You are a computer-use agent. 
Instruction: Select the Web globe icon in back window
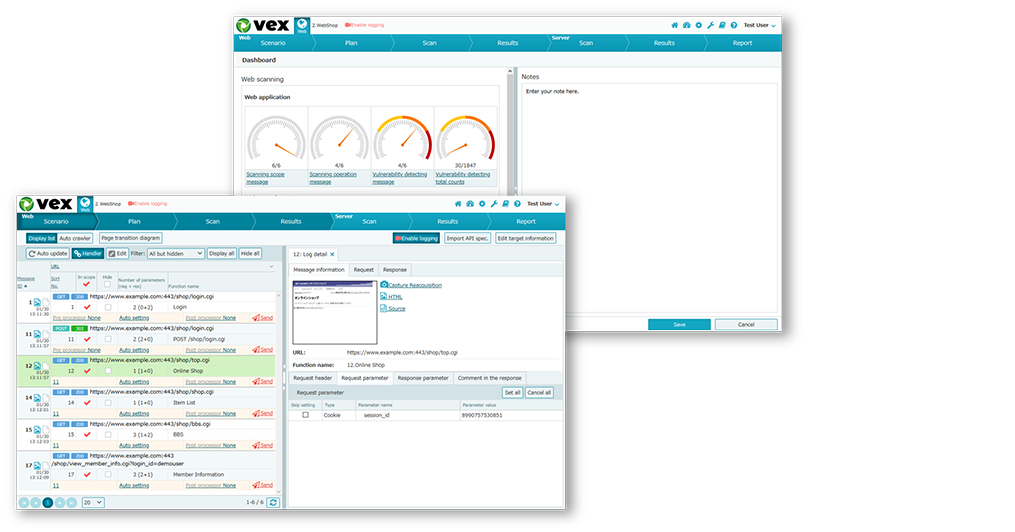[302, 26]
